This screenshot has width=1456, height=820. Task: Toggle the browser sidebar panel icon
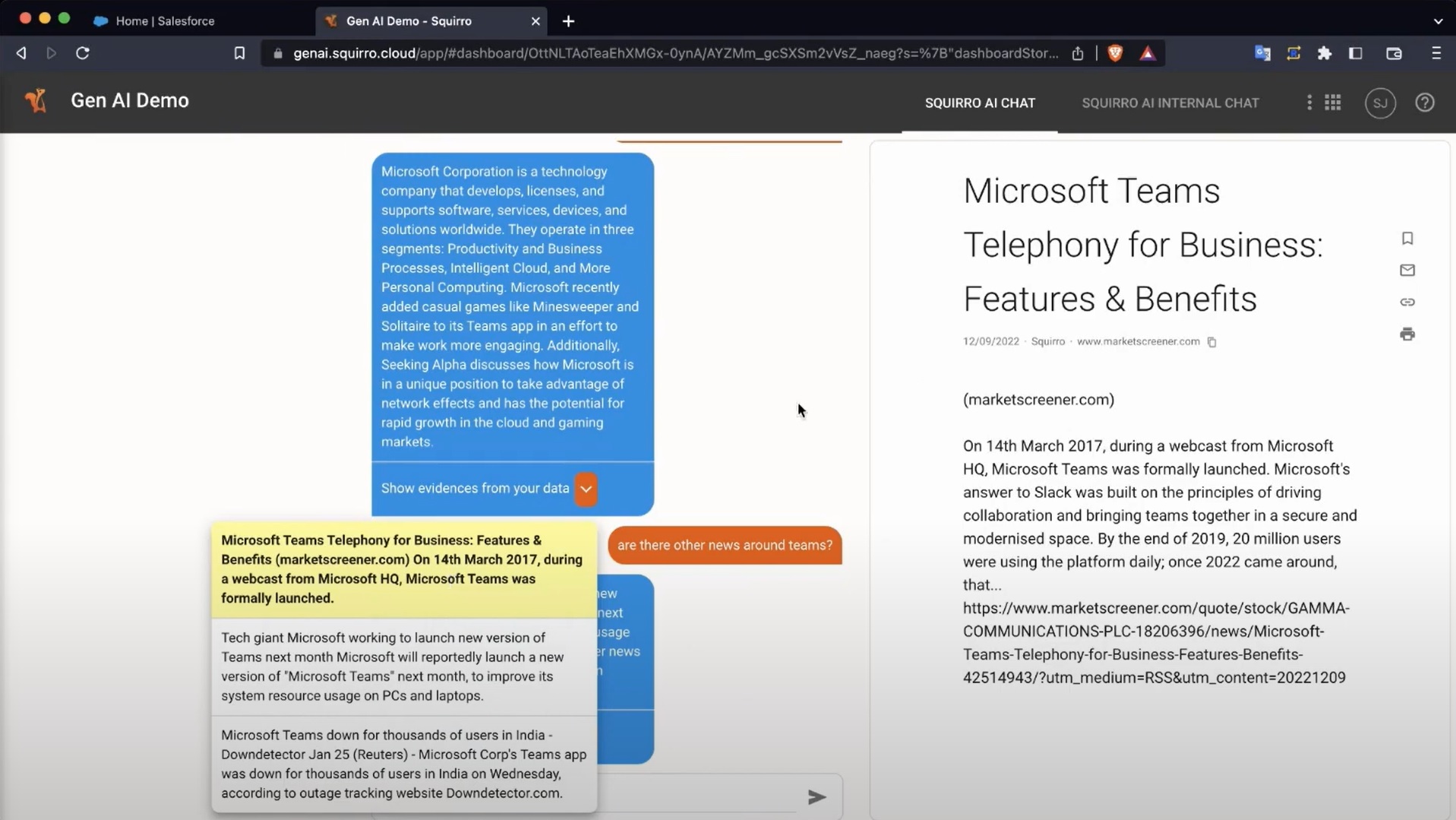point(1356,53)
